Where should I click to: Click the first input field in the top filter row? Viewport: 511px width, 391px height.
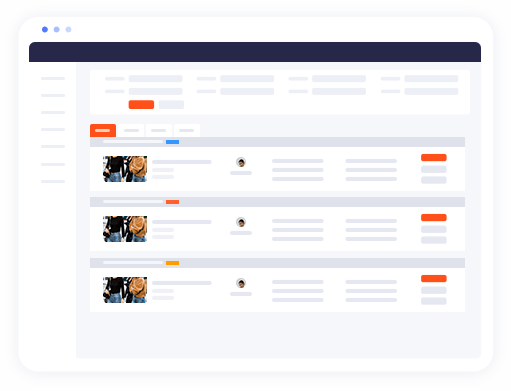[x=156, y=79]
